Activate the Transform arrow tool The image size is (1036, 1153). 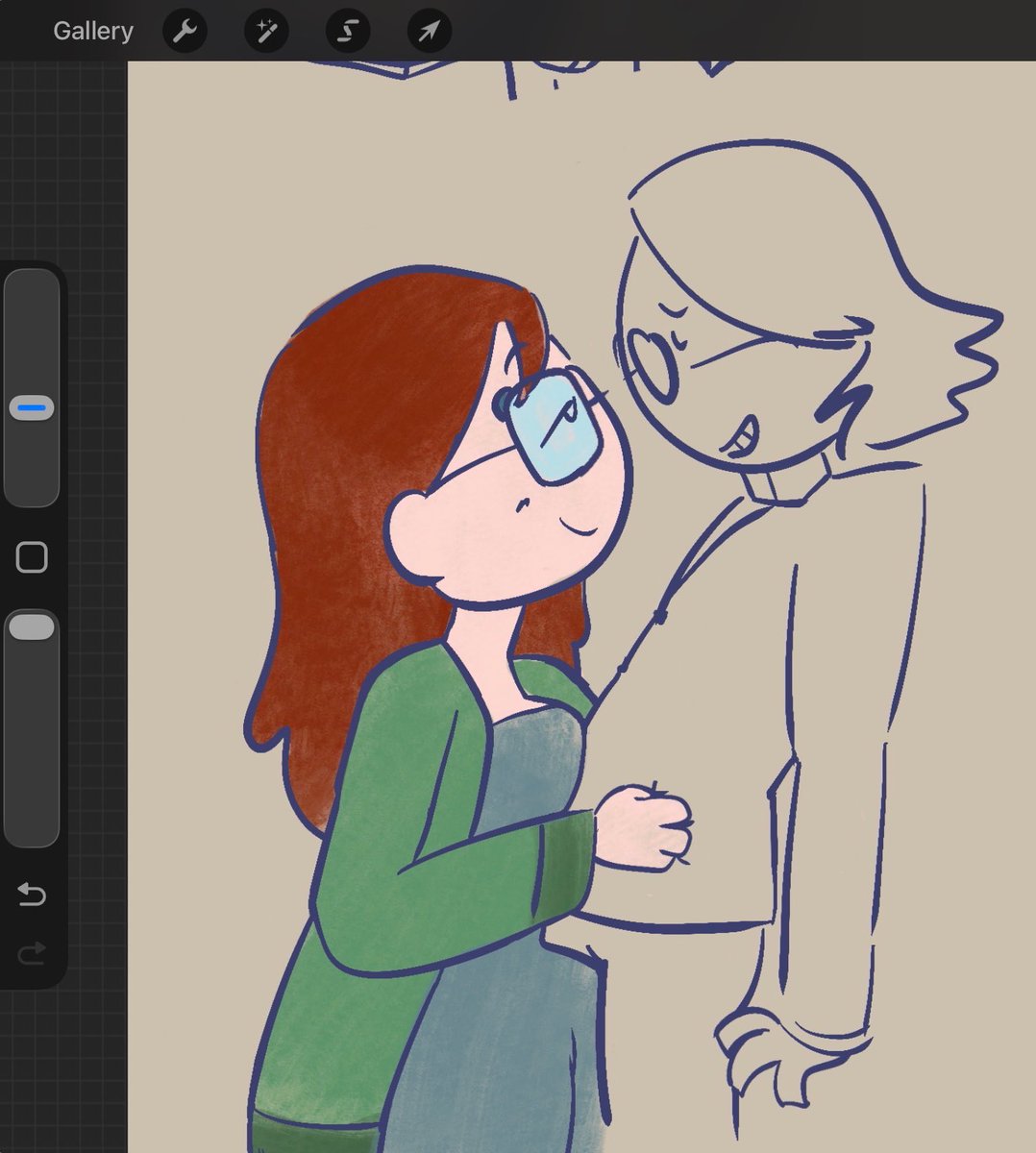(x=429, y=32)
